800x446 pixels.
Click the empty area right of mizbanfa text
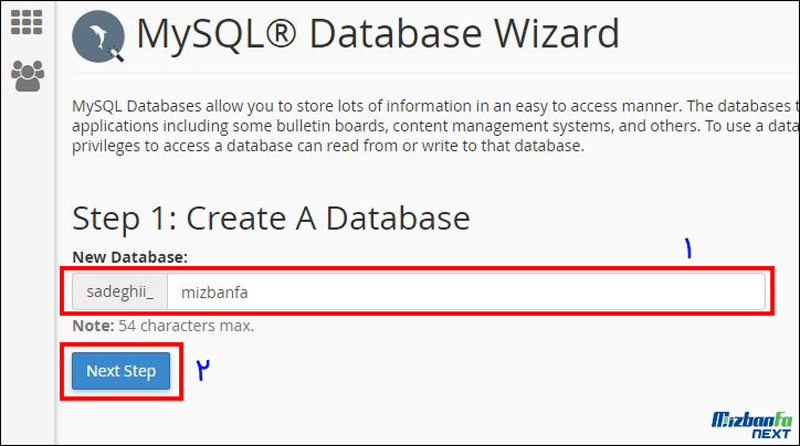[505, 292]
